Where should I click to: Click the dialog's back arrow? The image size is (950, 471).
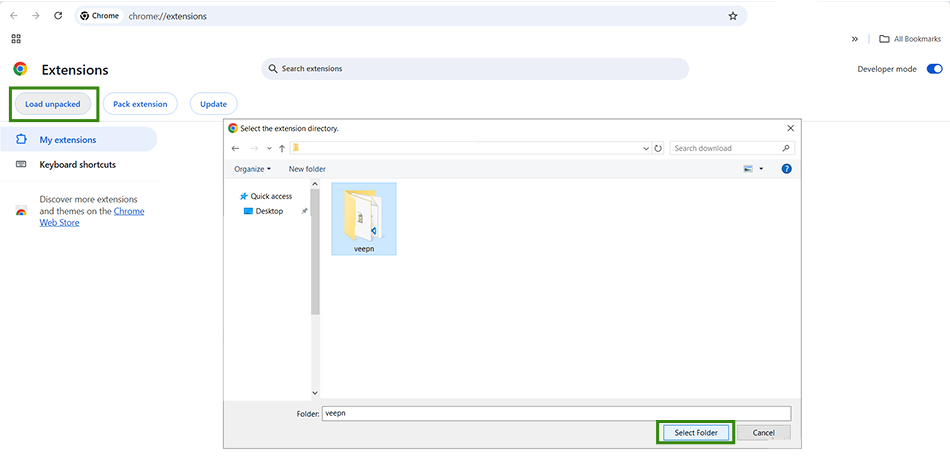[x=235, y=148]
